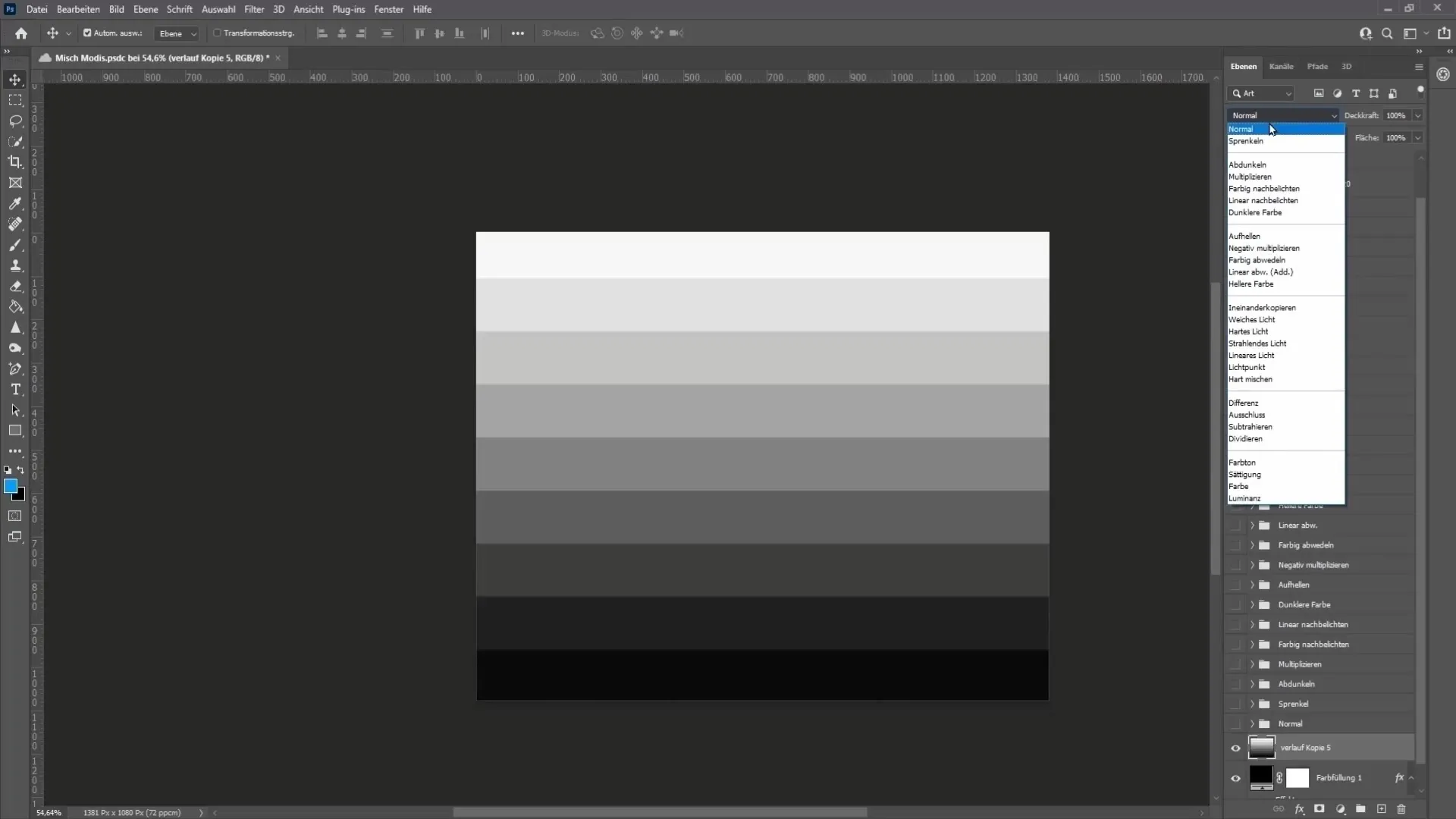Click the Eyedropper tool icon
This screenshot has height=819, width=1456.
click(x=15, y=203)
